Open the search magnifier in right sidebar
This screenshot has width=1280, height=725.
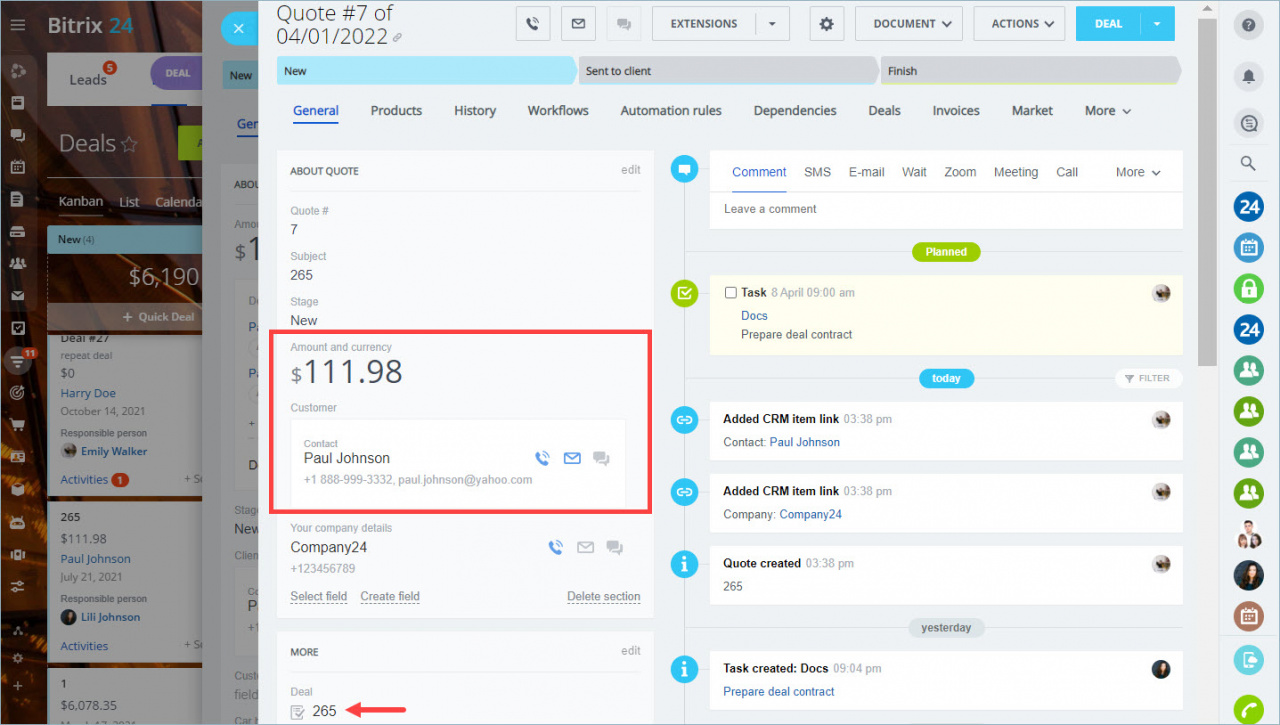[1248, 163]
